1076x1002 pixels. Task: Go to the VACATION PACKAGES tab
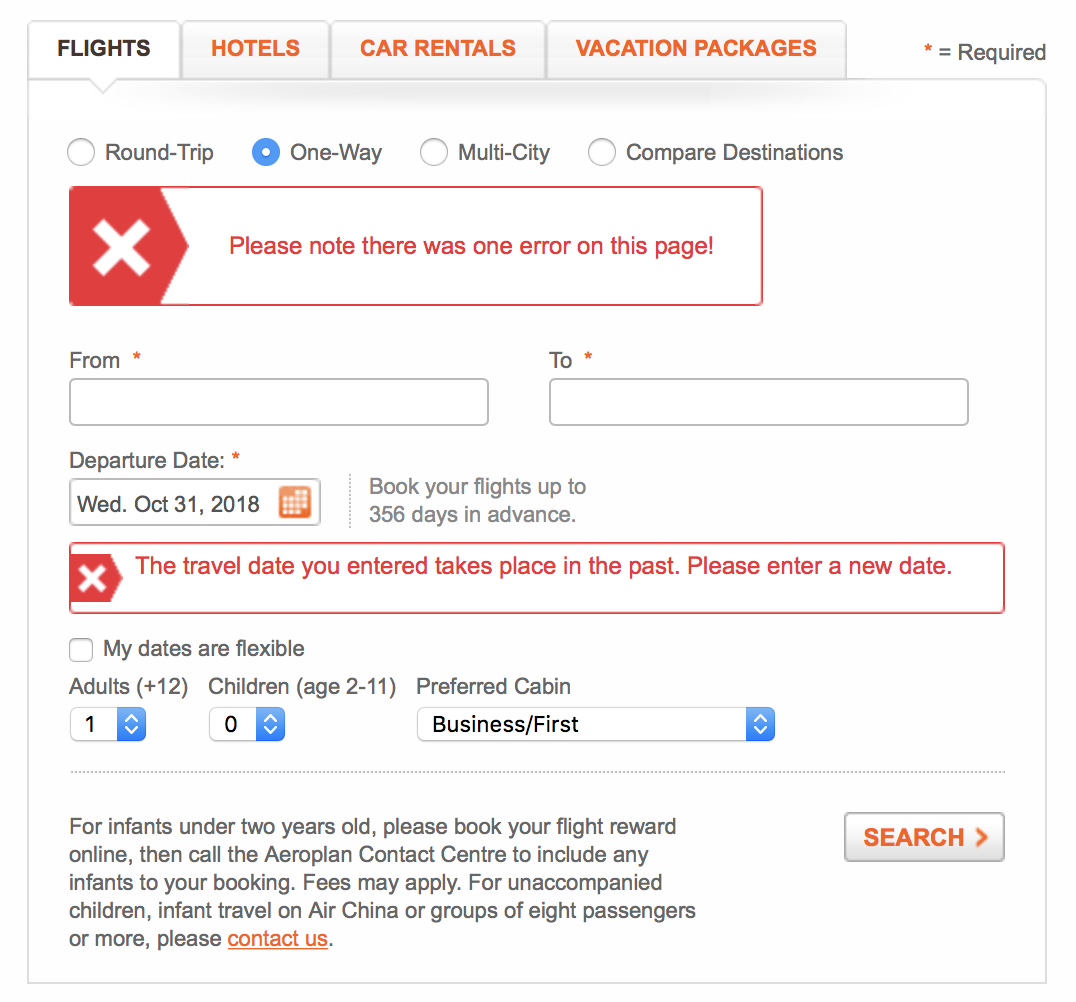point(696,48)
